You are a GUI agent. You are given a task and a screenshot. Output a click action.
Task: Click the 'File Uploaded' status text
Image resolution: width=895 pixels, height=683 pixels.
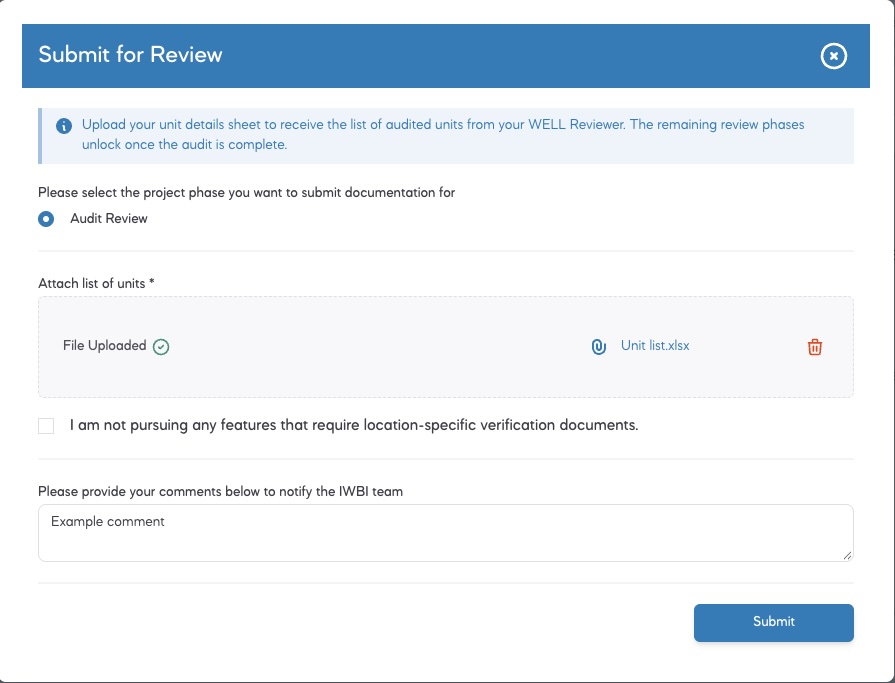click(104, 346)
